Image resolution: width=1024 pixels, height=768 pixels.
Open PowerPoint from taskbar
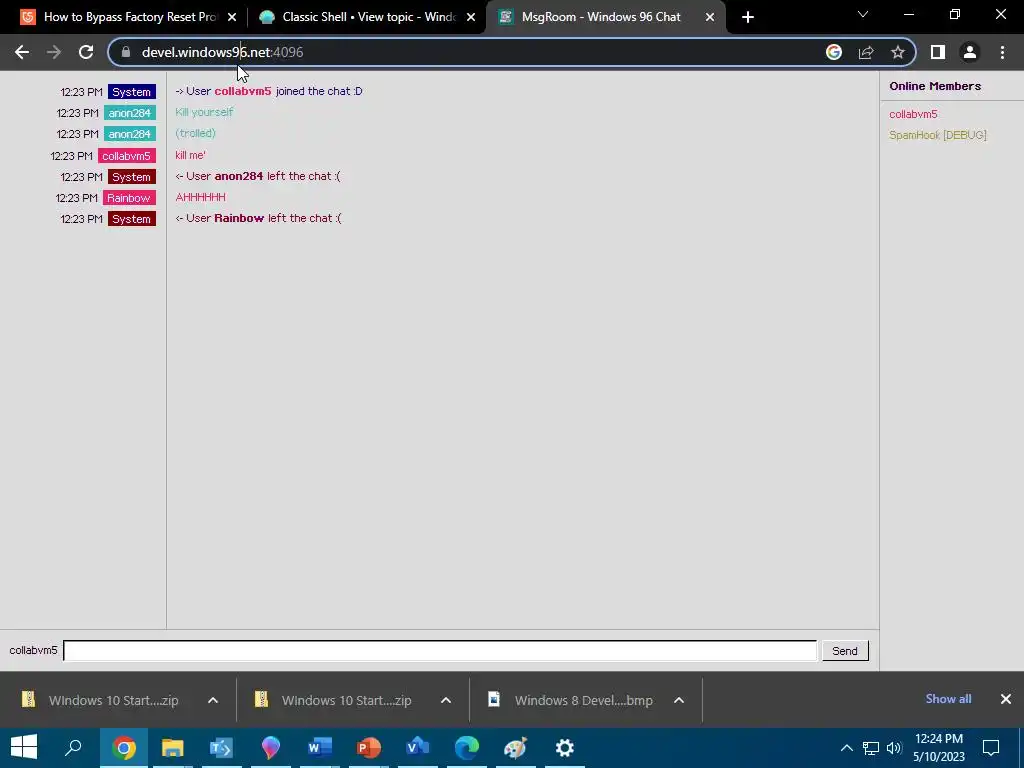(x=368, y=747)
